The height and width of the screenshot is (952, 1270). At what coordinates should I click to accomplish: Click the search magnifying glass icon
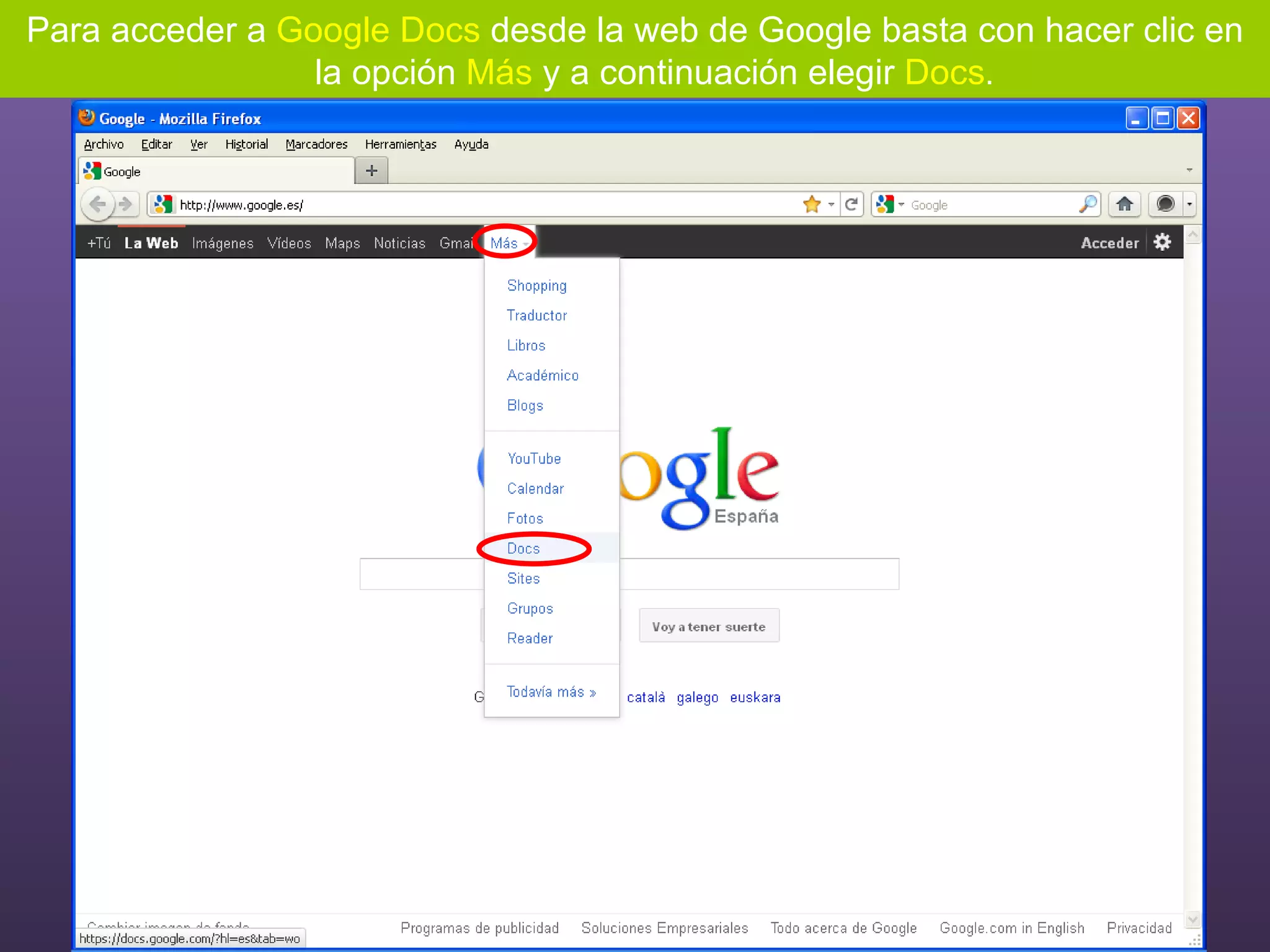[x=1088, y=205]
